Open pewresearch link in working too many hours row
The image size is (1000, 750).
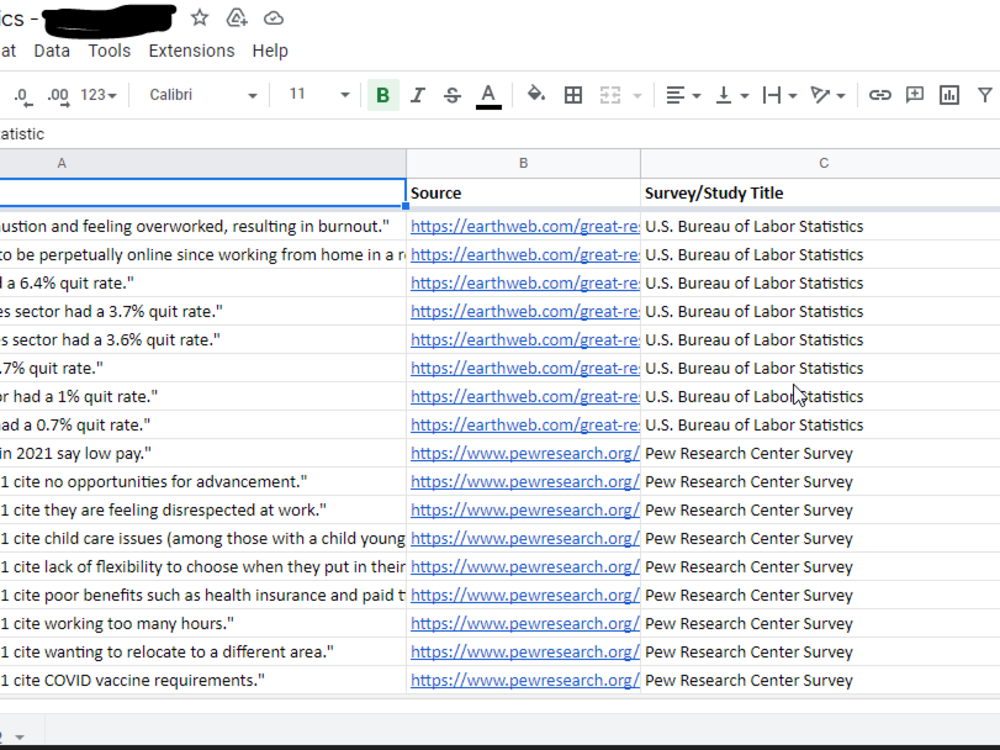(524, 624)
